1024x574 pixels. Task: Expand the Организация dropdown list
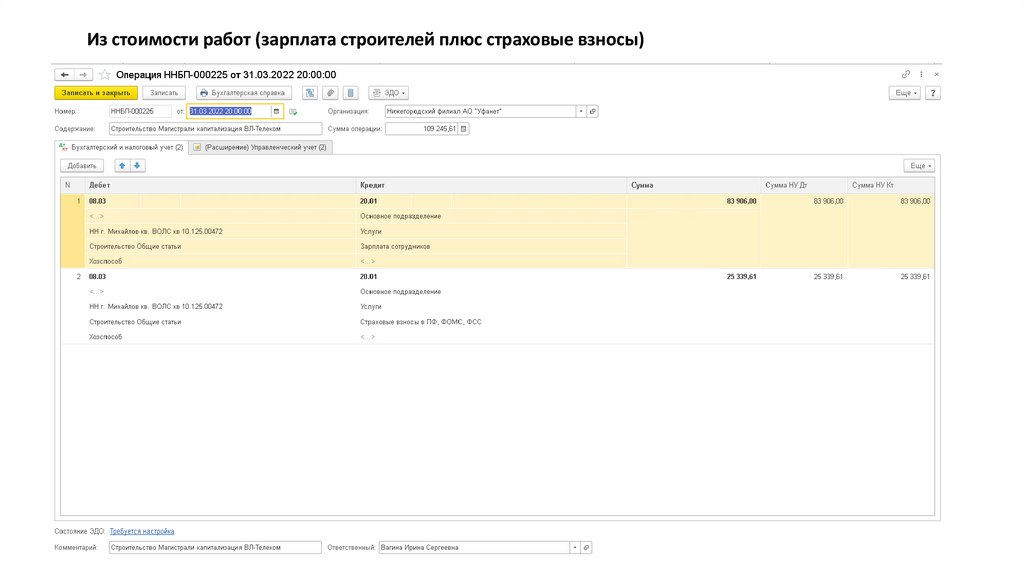pyautogui.click(x=579, y=111)
